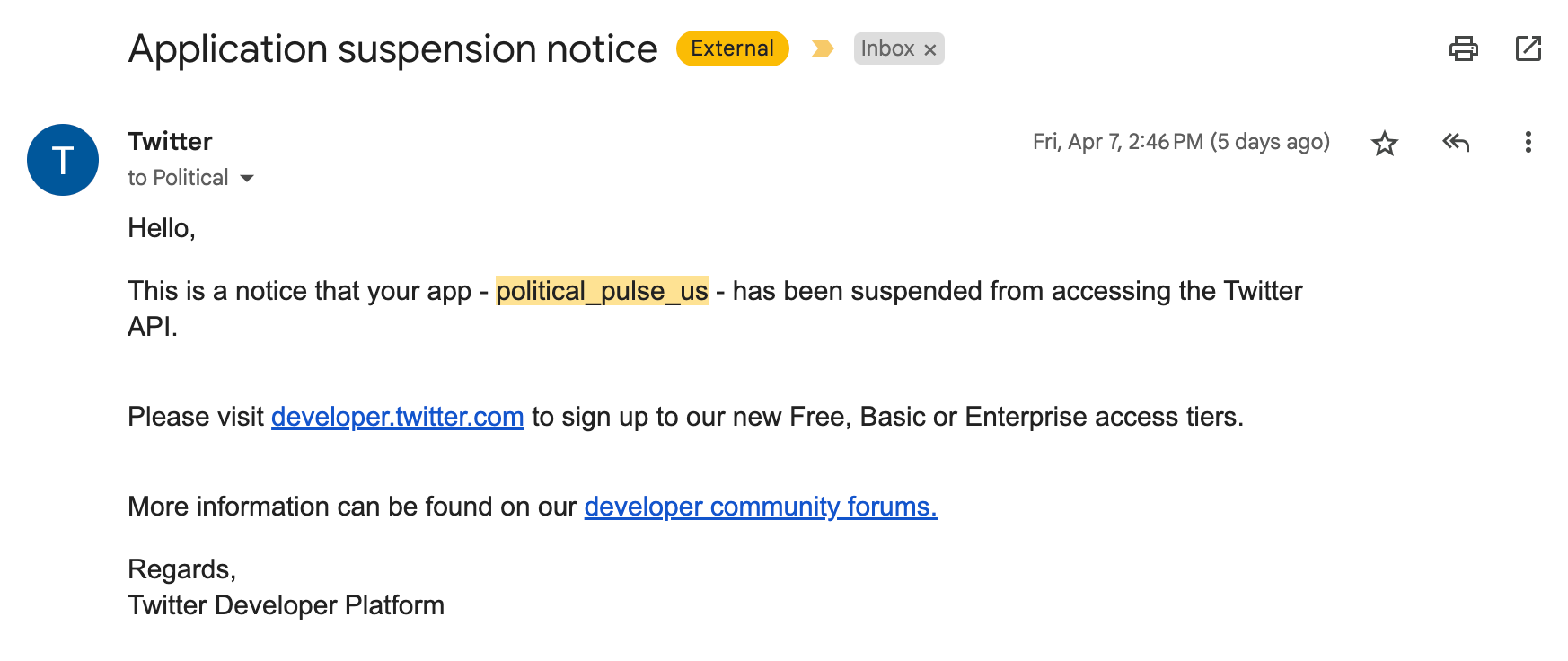Click the Inbox label chip
The image size is (1568, 661).
pyautogui.click(x=887, y=48)
